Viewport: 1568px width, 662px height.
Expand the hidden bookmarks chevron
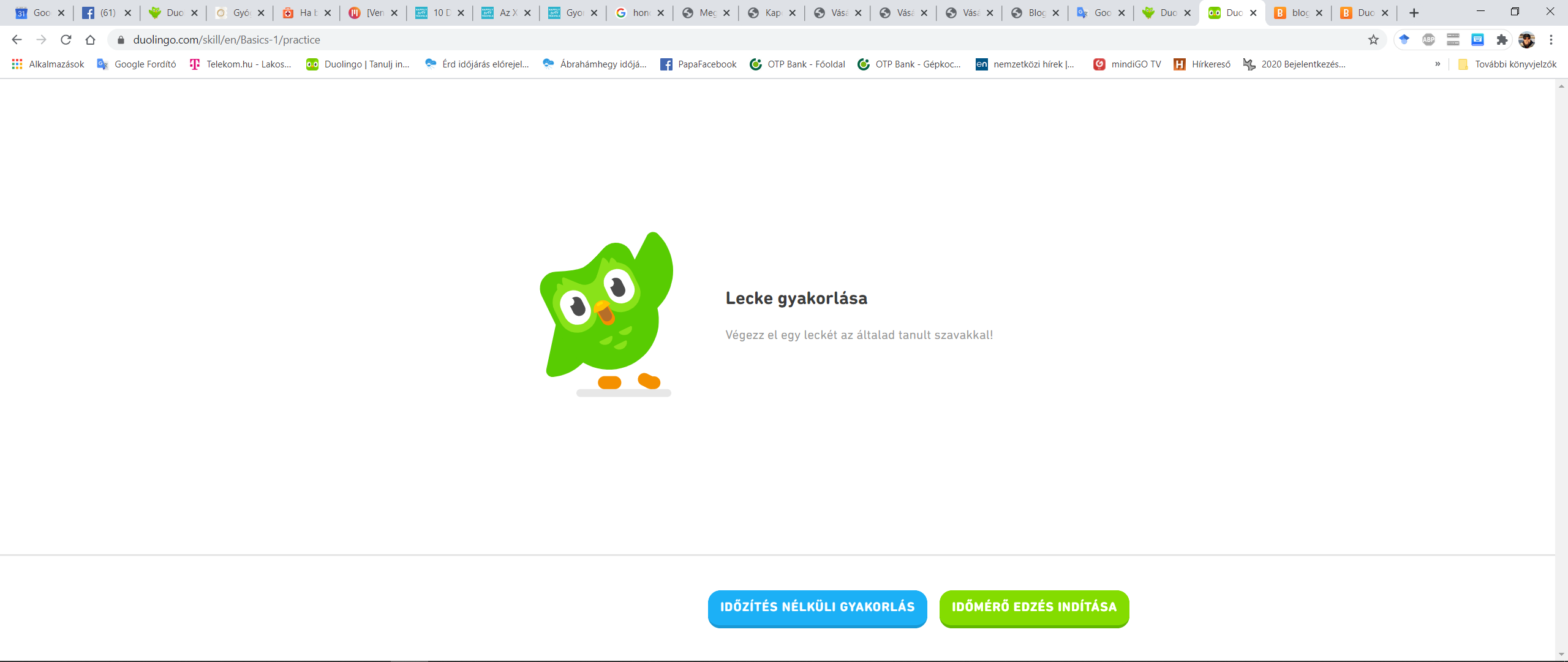[1438, 64]
